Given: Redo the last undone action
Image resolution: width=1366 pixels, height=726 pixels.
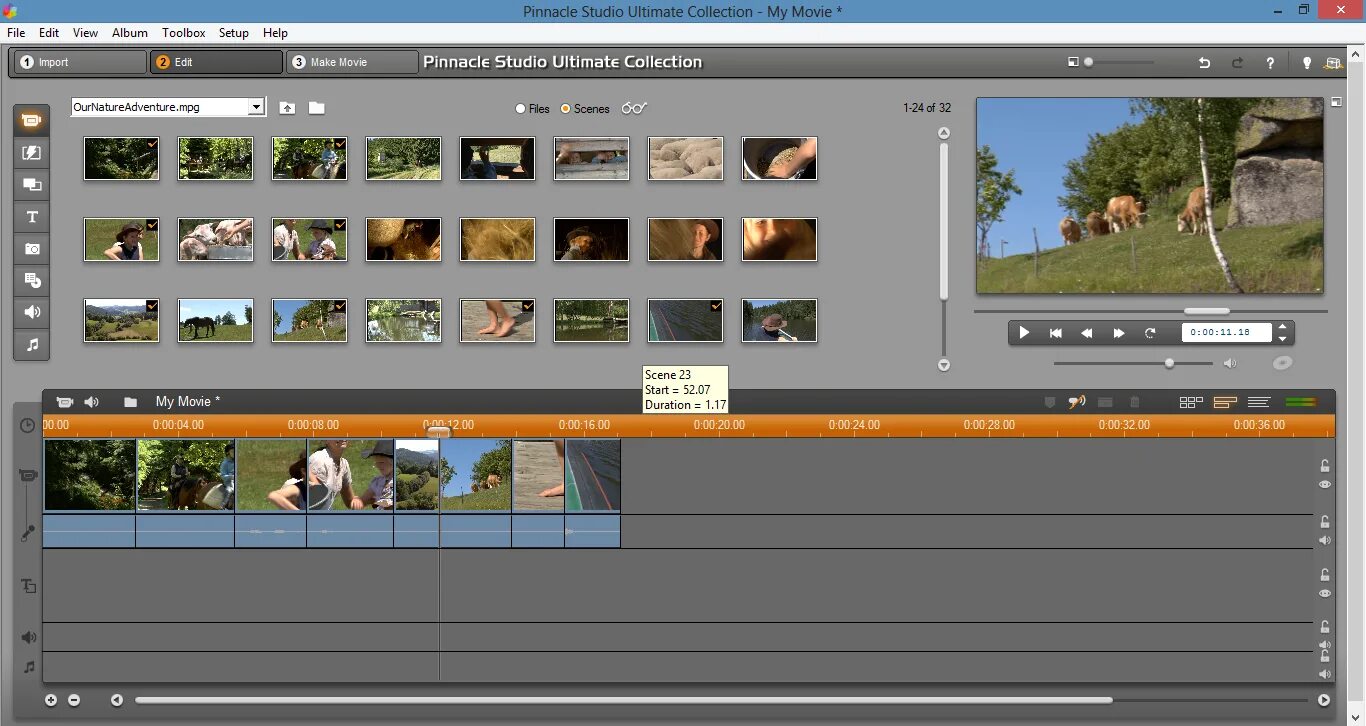Looking at the screenshot, I should click(x=1237, y=63).
